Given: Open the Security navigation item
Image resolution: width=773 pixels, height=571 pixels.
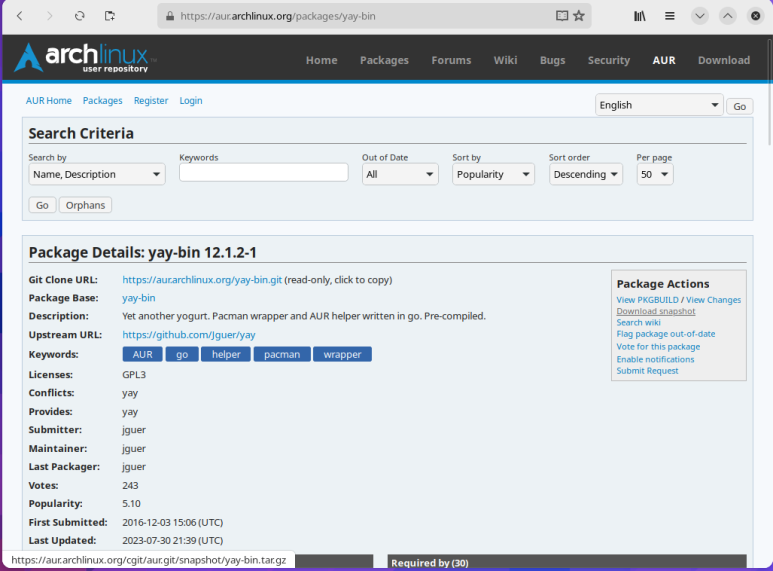Looking at the screenshot, I should pyautogui.click(x=609, y=60).
